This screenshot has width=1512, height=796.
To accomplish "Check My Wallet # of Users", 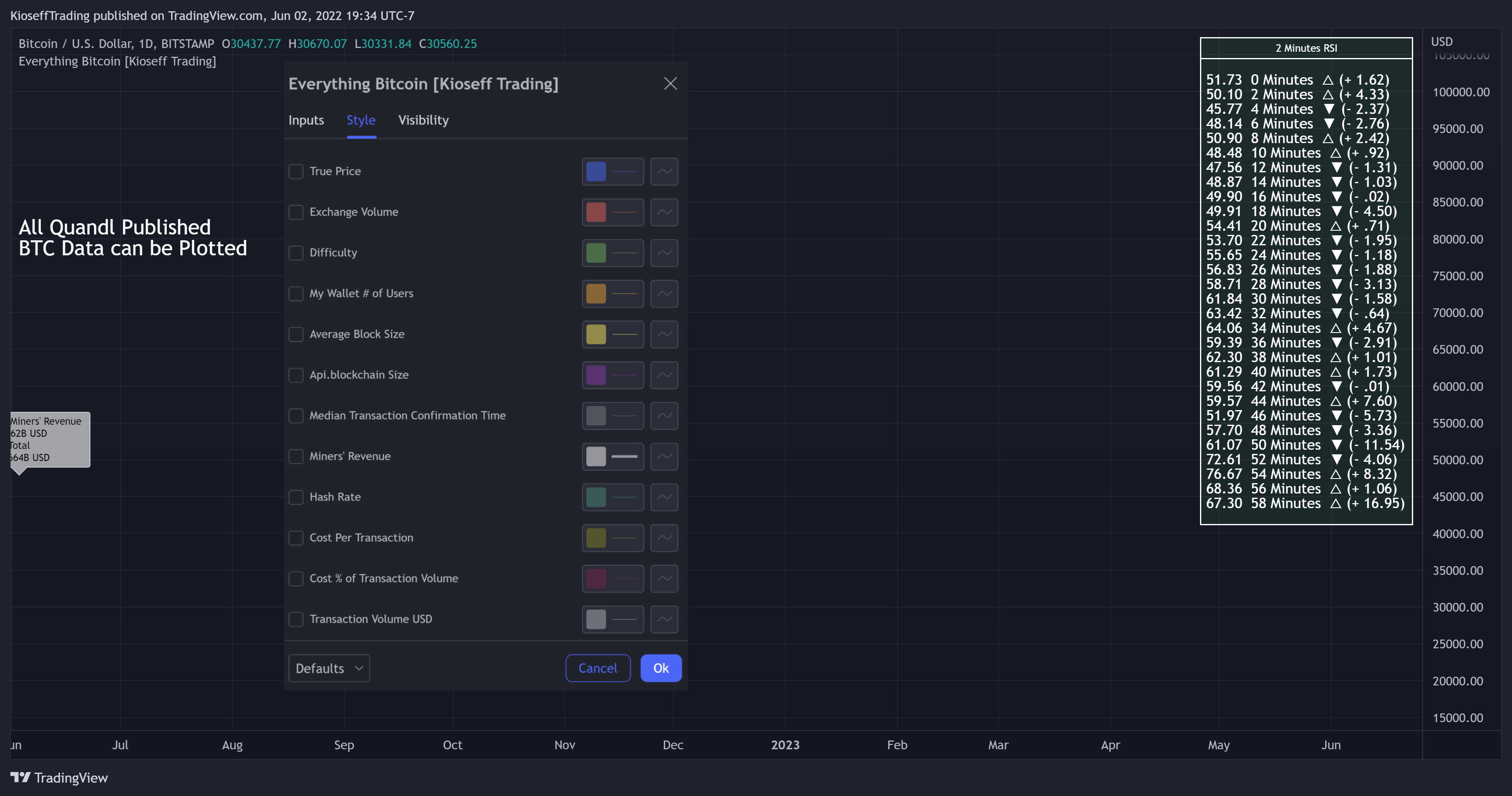I will click(296, 294).
